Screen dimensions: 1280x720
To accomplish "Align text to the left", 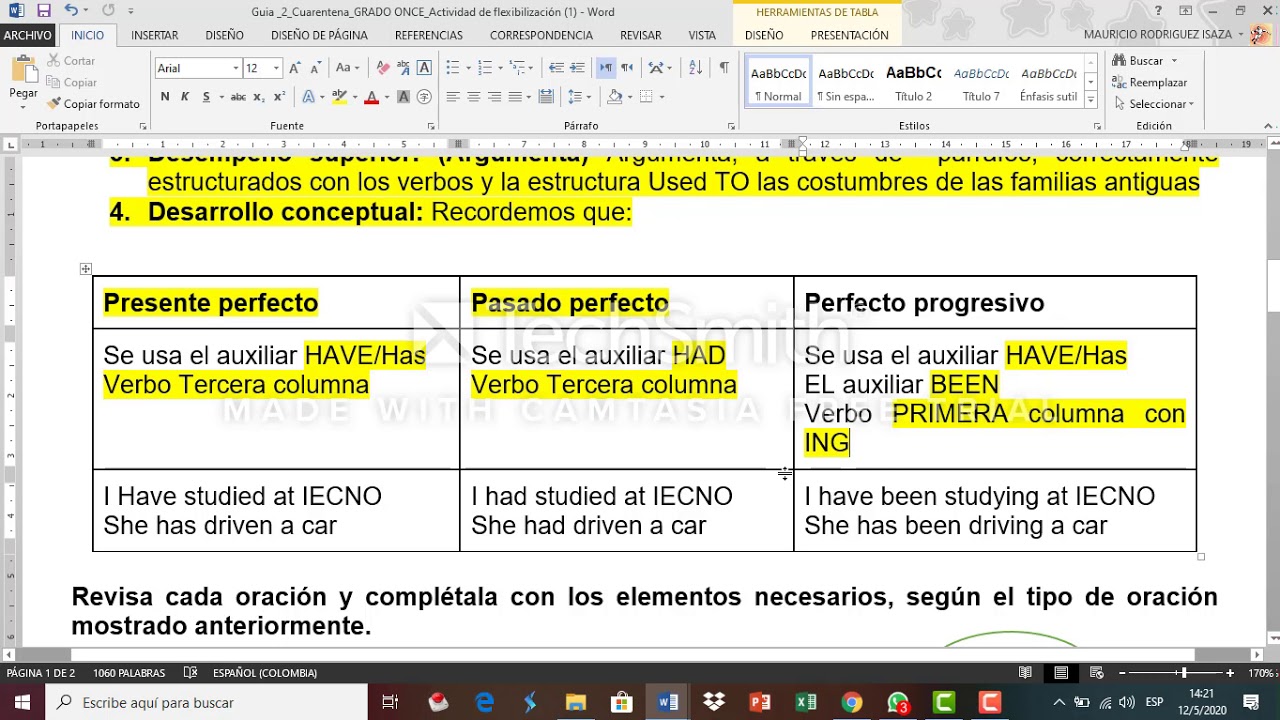I will pos(453,97).
